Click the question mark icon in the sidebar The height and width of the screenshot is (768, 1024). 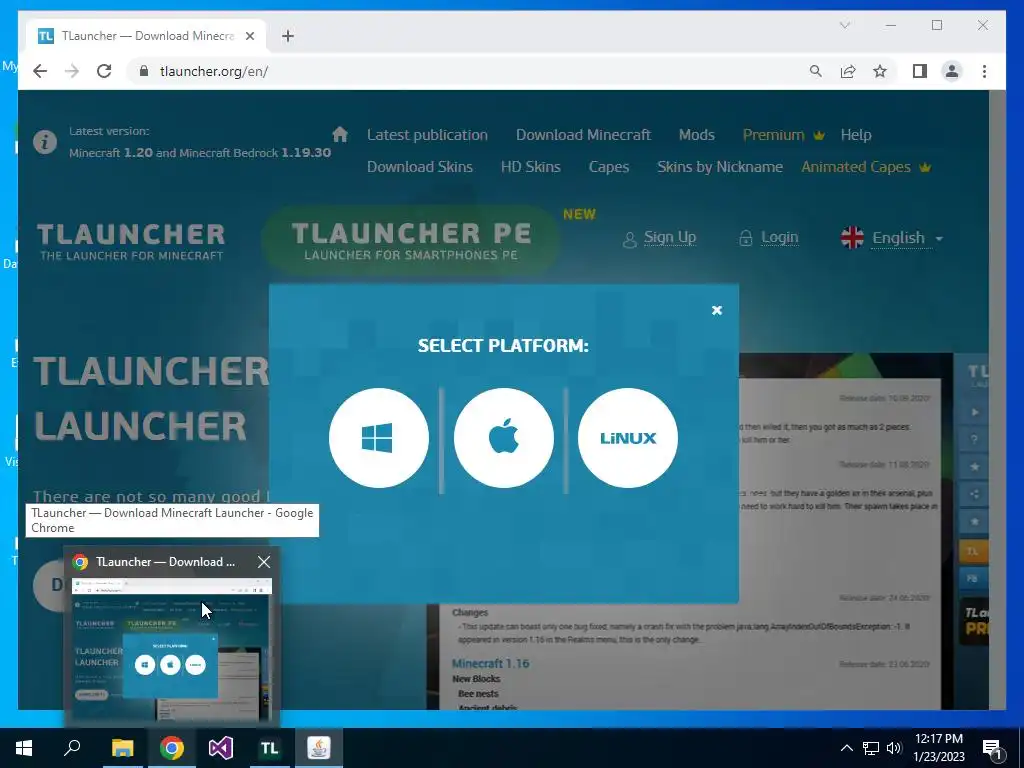tap(974, 440)
